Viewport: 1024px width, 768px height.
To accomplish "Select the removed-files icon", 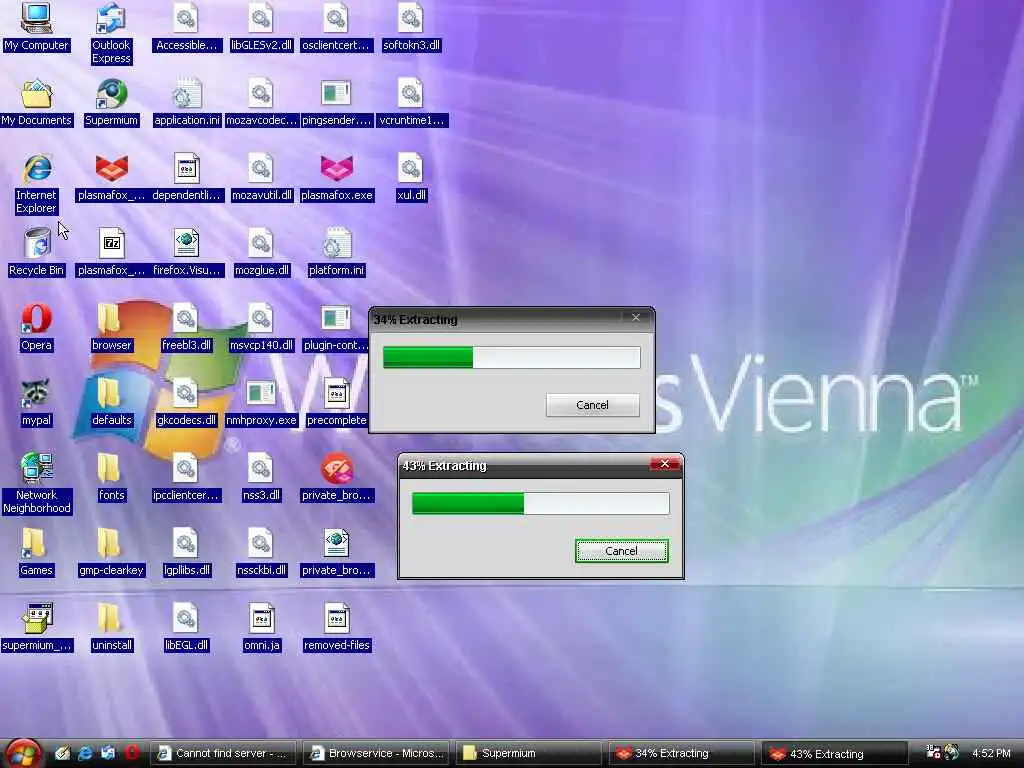I will (336, 619).
